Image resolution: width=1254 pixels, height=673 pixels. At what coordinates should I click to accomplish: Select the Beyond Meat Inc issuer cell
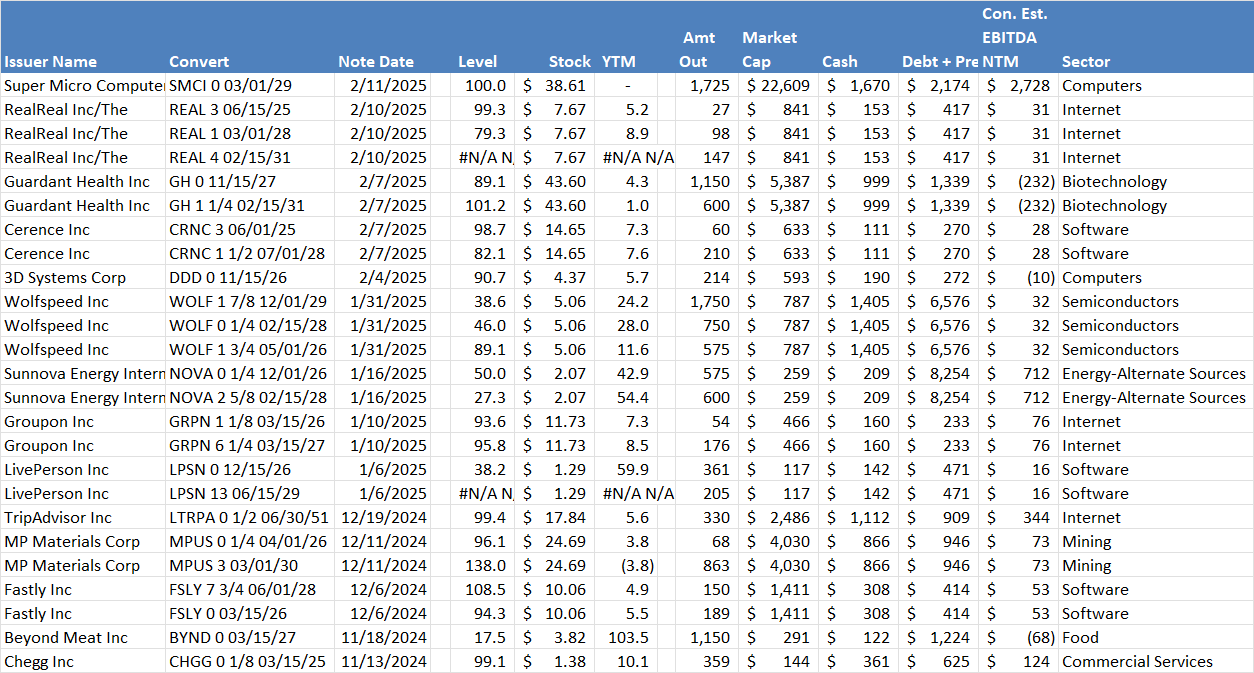pyautogui.click(x=83, y=638)
